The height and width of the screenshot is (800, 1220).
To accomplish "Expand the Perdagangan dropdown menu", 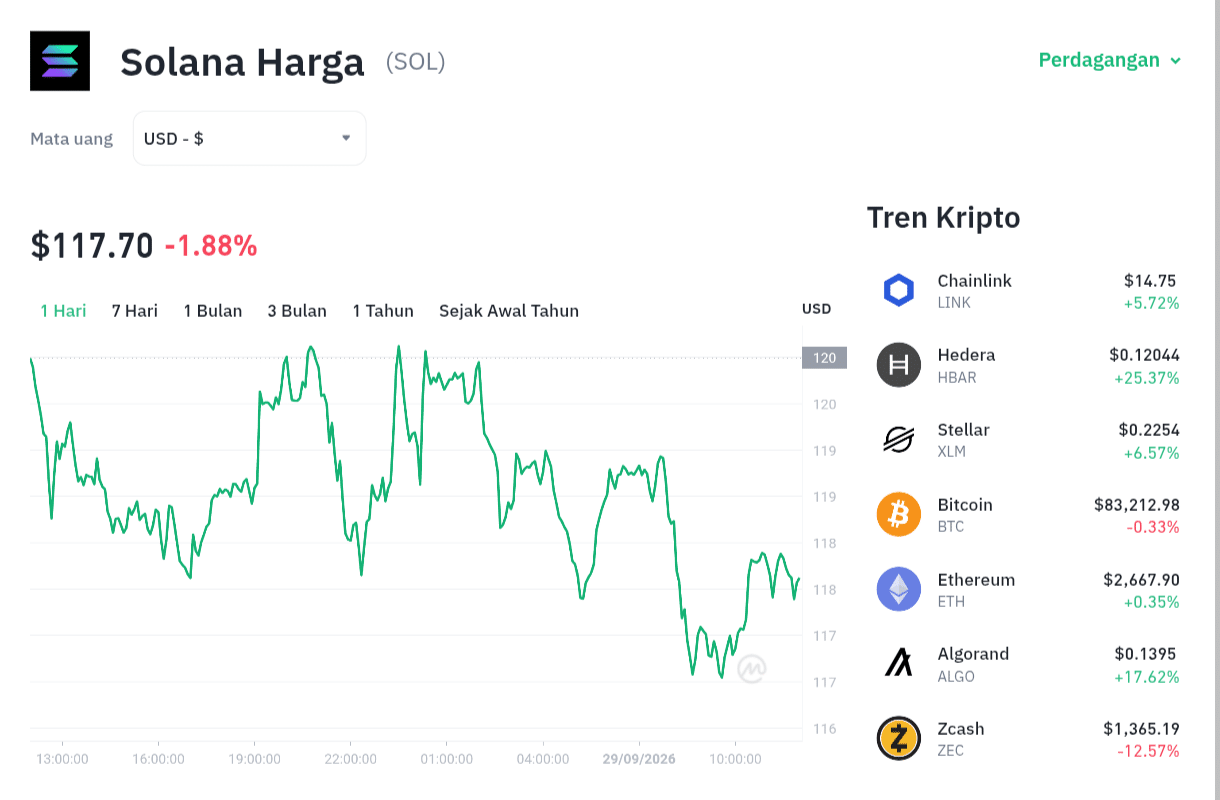I will coord(1110,60).
